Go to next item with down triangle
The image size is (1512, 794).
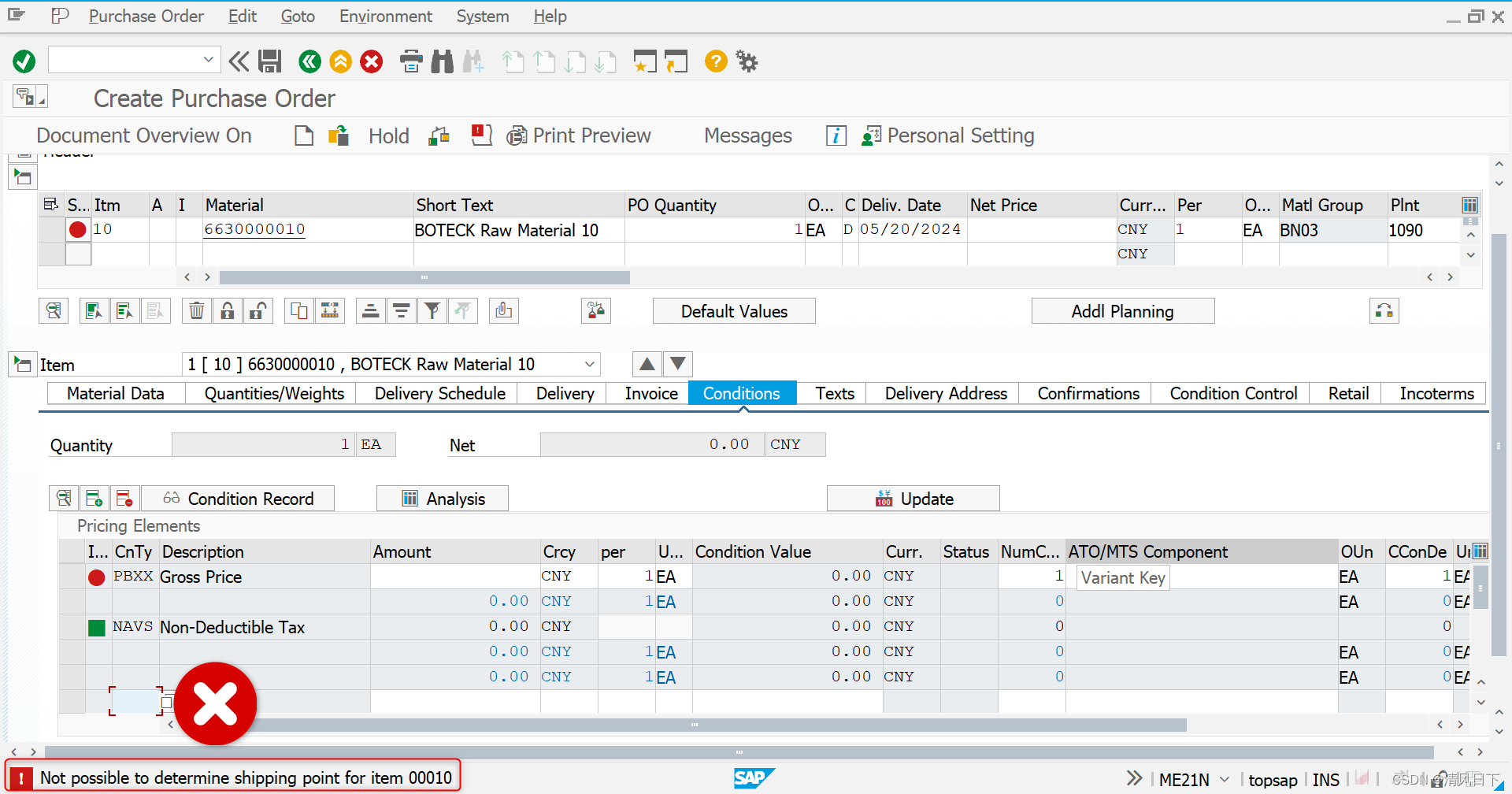point(677,364)
